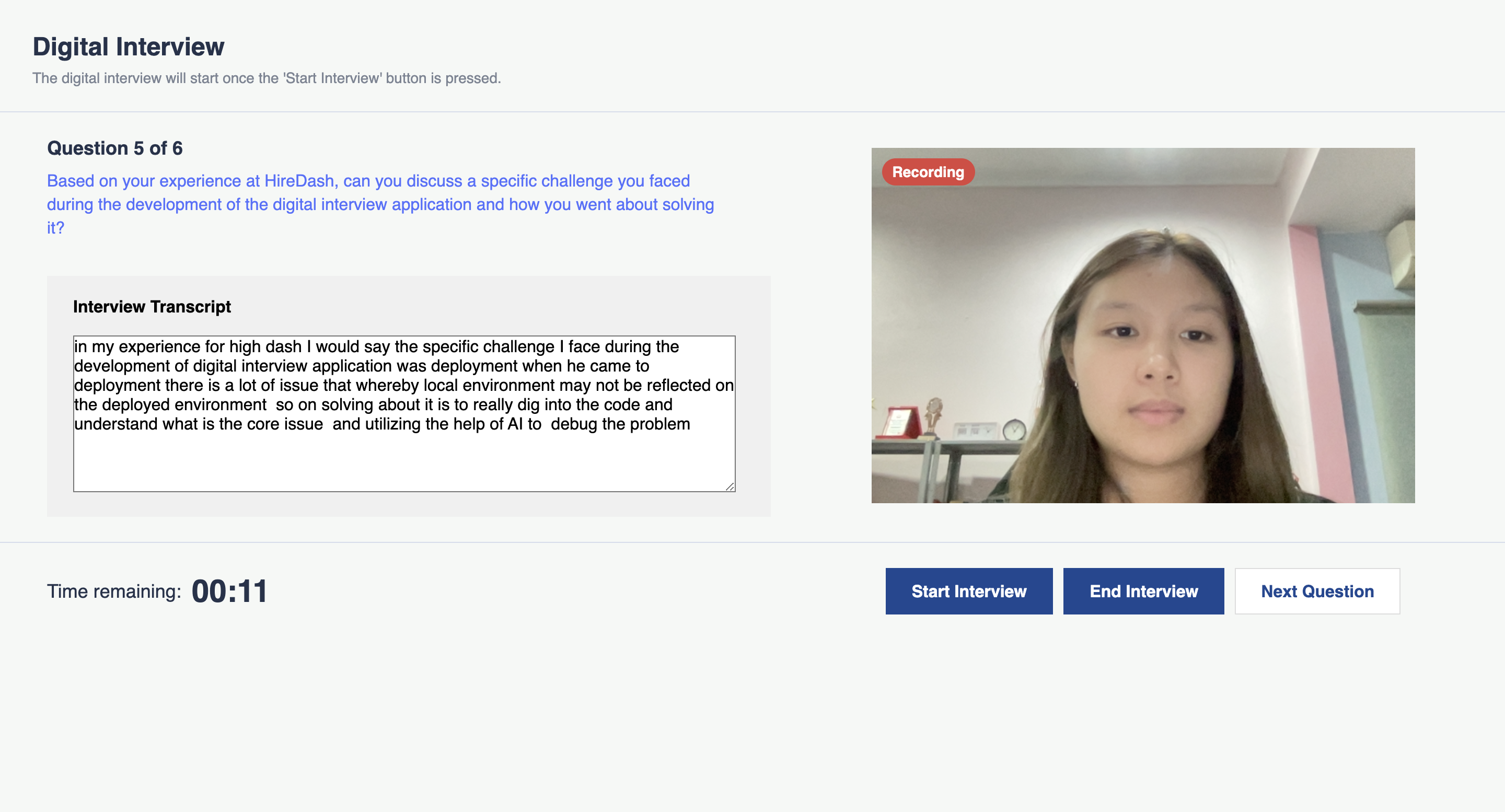The image size is (1505, 812).
Task: Click the Digital Interview page title
Action: coord(128,46)
